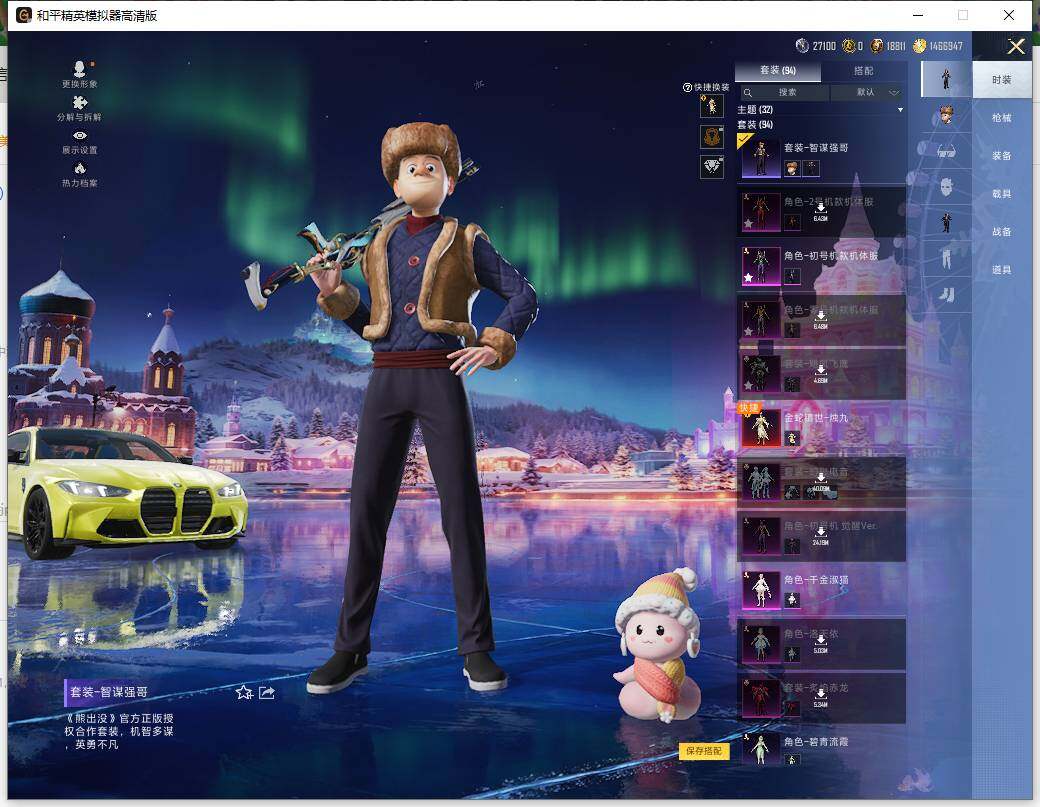1040x807 pixels.
Task: Select the first quick-swap character slot
Action: coord(712,106)
